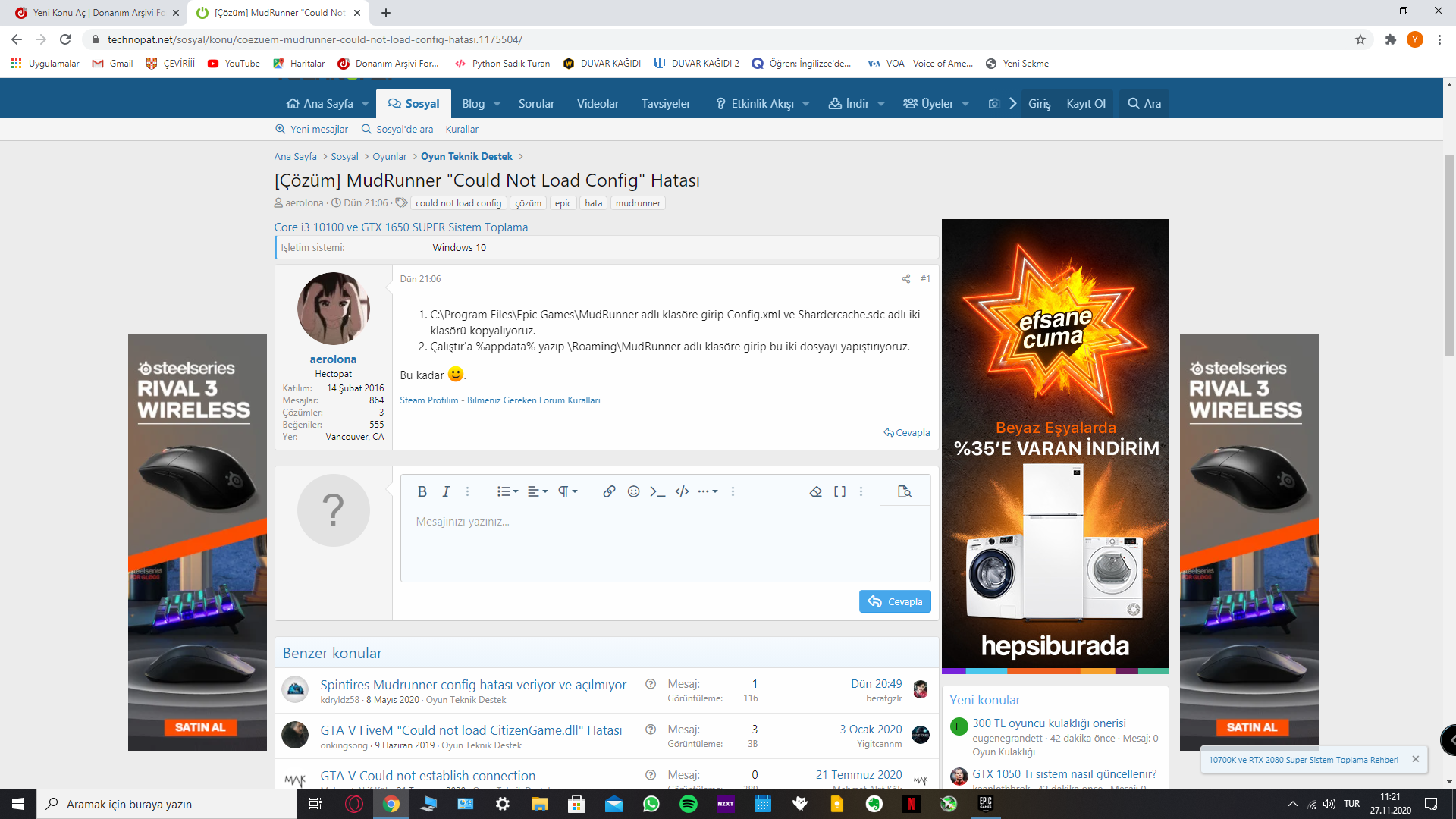
Task: Bookmark page with the star icon
Action: [1360, 39]
